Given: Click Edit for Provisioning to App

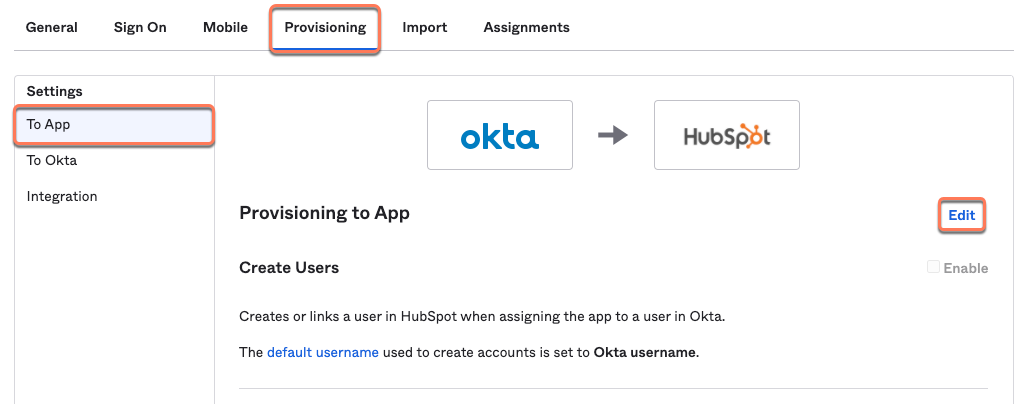Looking at the screenshot, I should (x=961, y=215).
